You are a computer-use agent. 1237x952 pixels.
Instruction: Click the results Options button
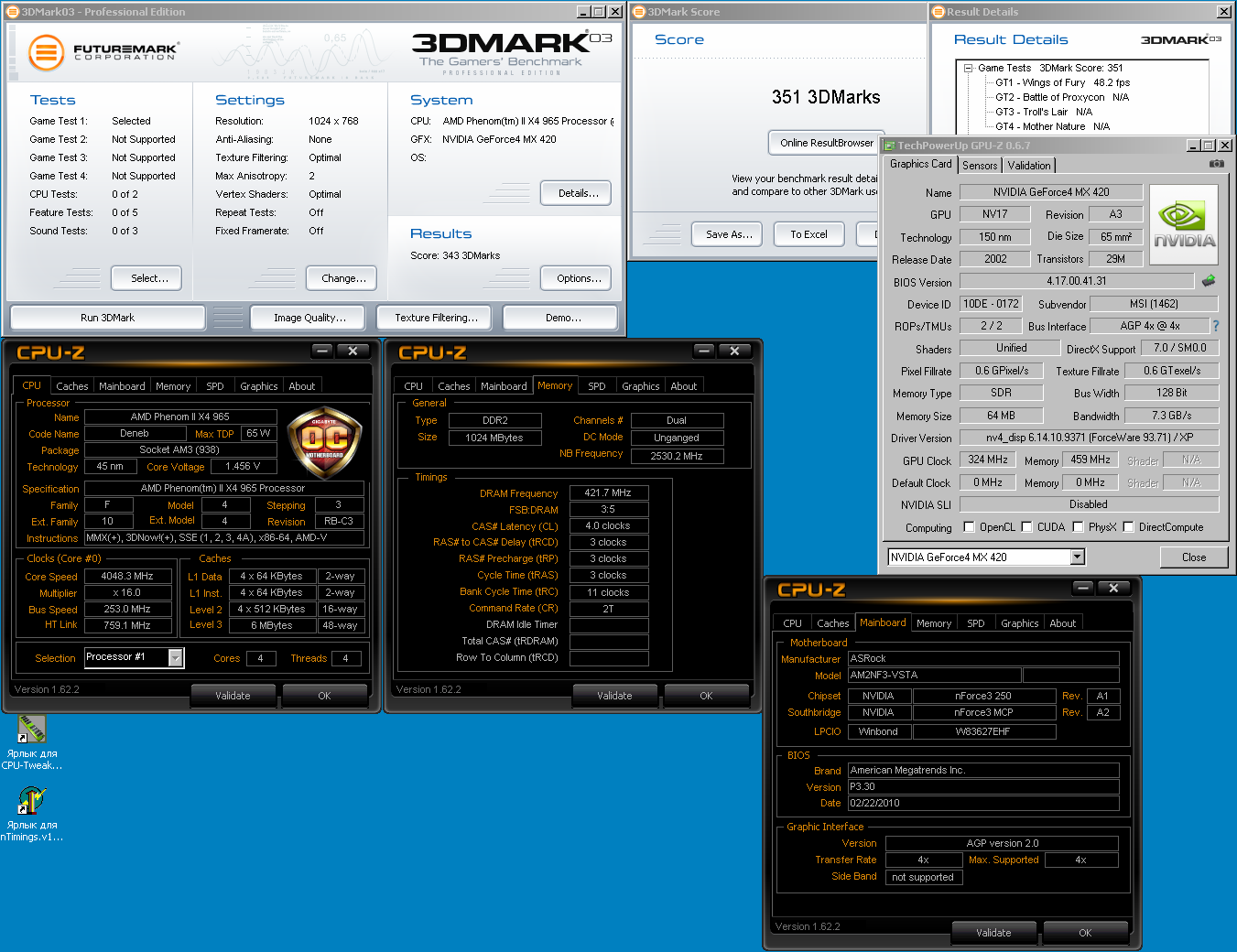pyautogui.click(x=576, y=278)
